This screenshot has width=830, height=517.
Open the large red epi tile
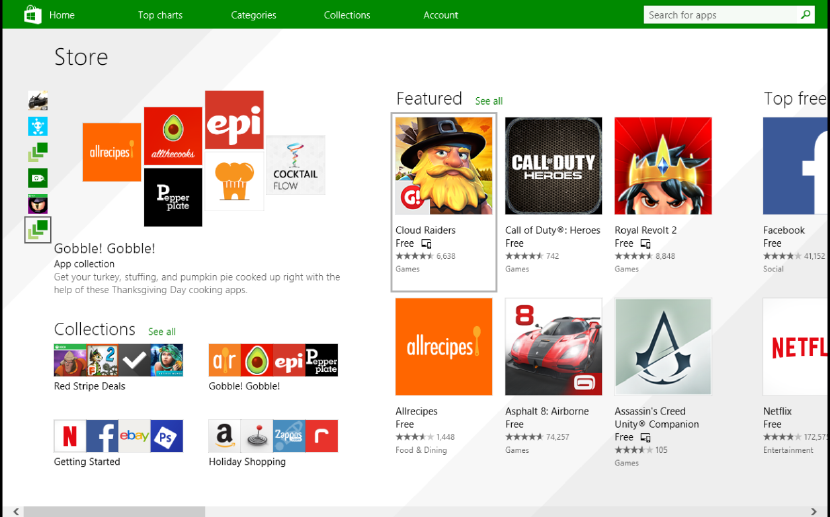[x=234, y=120]
